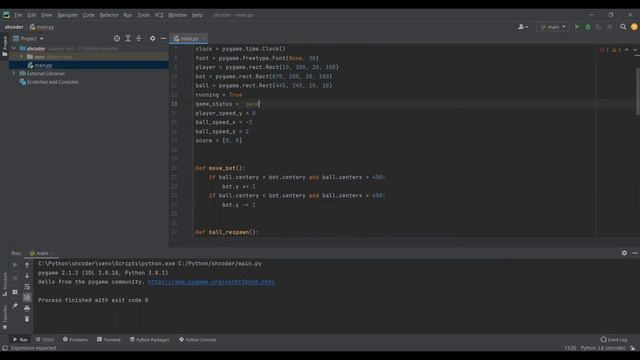Open the File menu
This screenshot has height=360, width=640.
[18, 15]
